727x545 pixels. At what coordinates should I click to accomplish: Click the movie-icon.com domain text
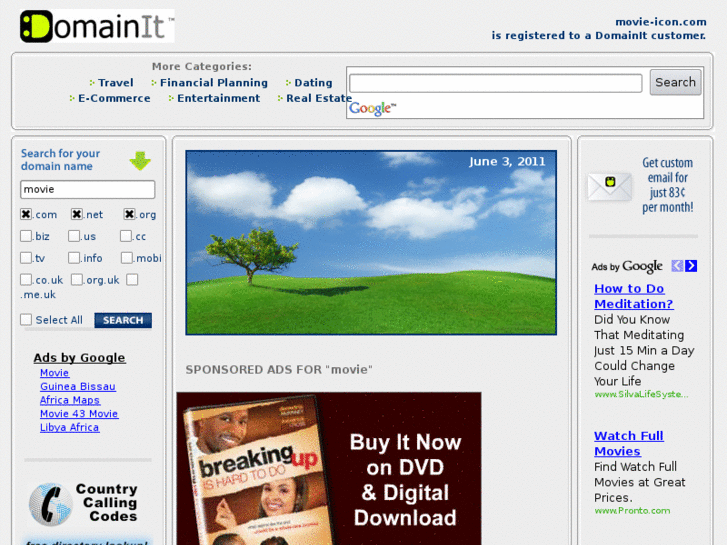coord(661,22)
